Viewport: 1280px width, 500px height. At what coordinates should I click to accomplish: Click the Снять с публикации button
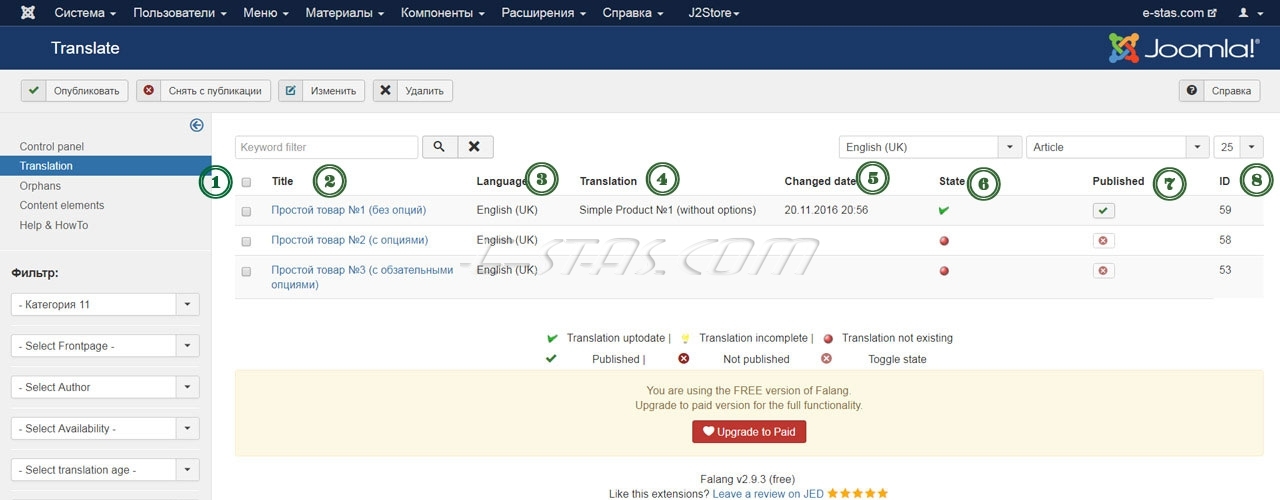click(203, 91)
